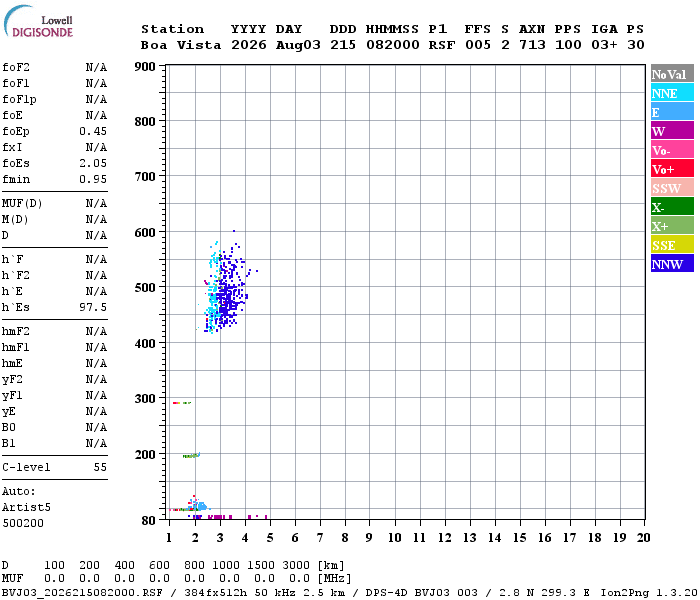Select the Vo+ red legend swatch
The height and width of the screenshot is (600, 700).
pos(672,169)
